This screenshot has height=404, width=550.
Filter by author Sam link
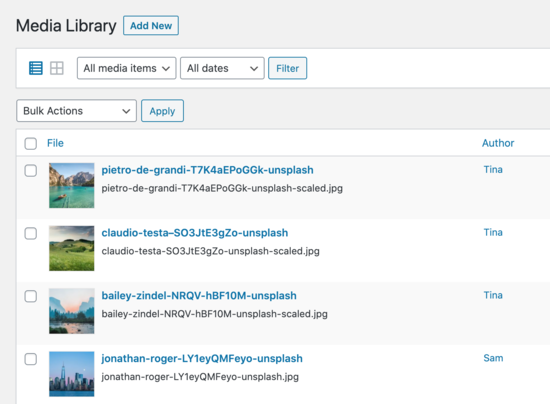493,358
